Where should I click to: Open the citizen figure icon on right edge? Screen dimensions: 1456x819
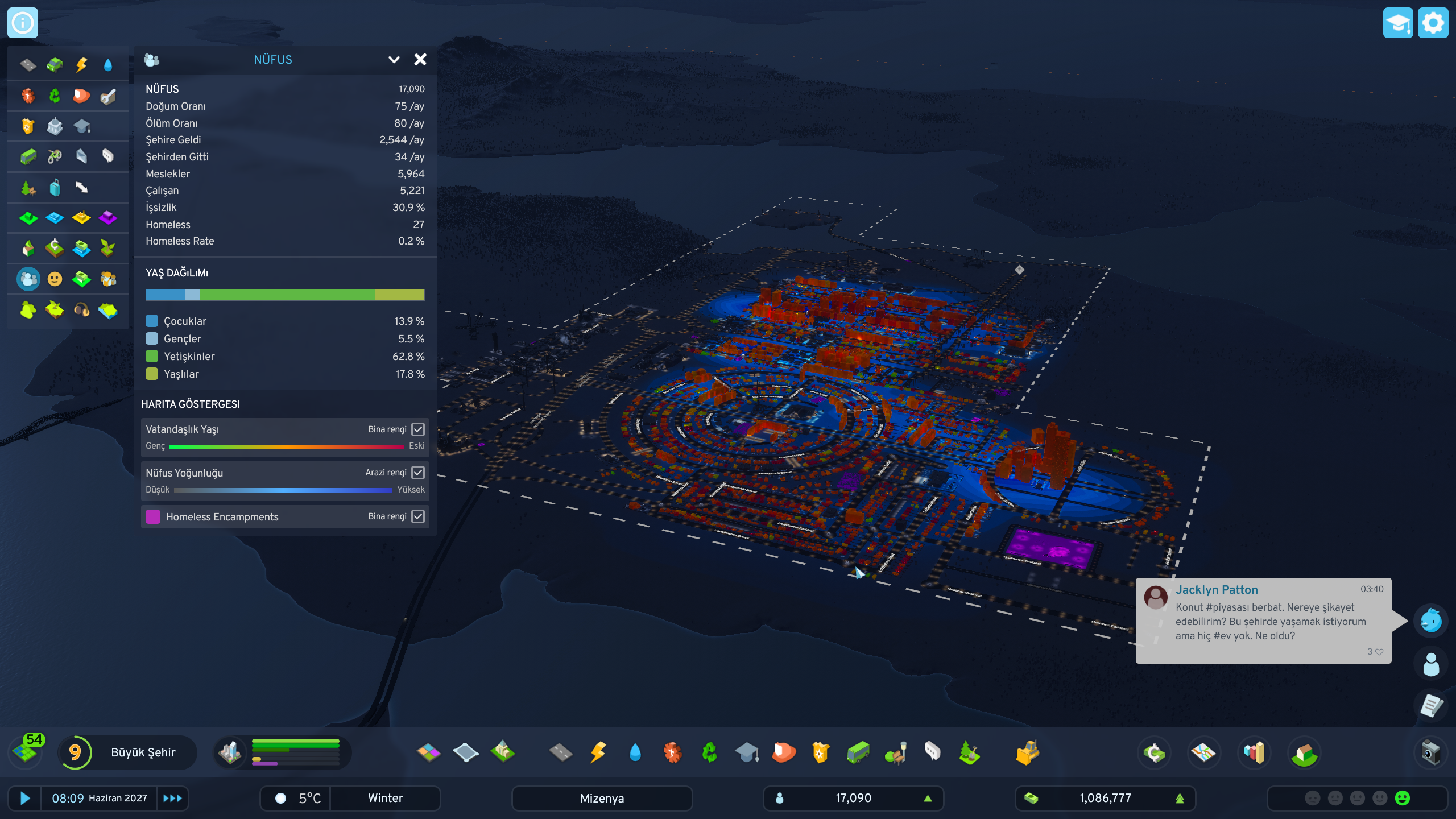tap(1431, 664)
